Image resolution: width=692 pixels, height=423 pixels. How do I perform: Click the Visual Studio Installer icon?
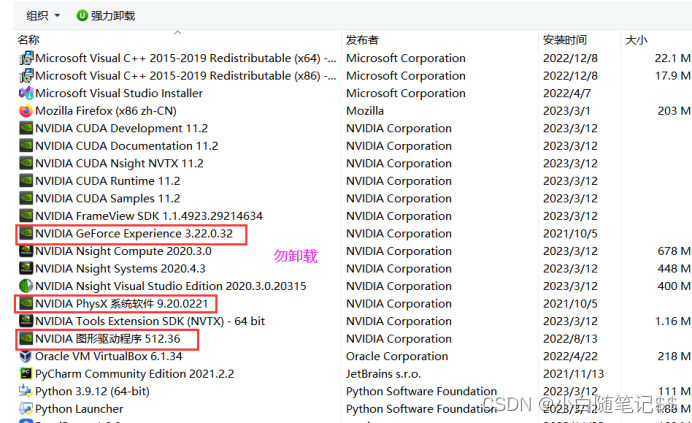pyautogui.click(x=26, y=93)
